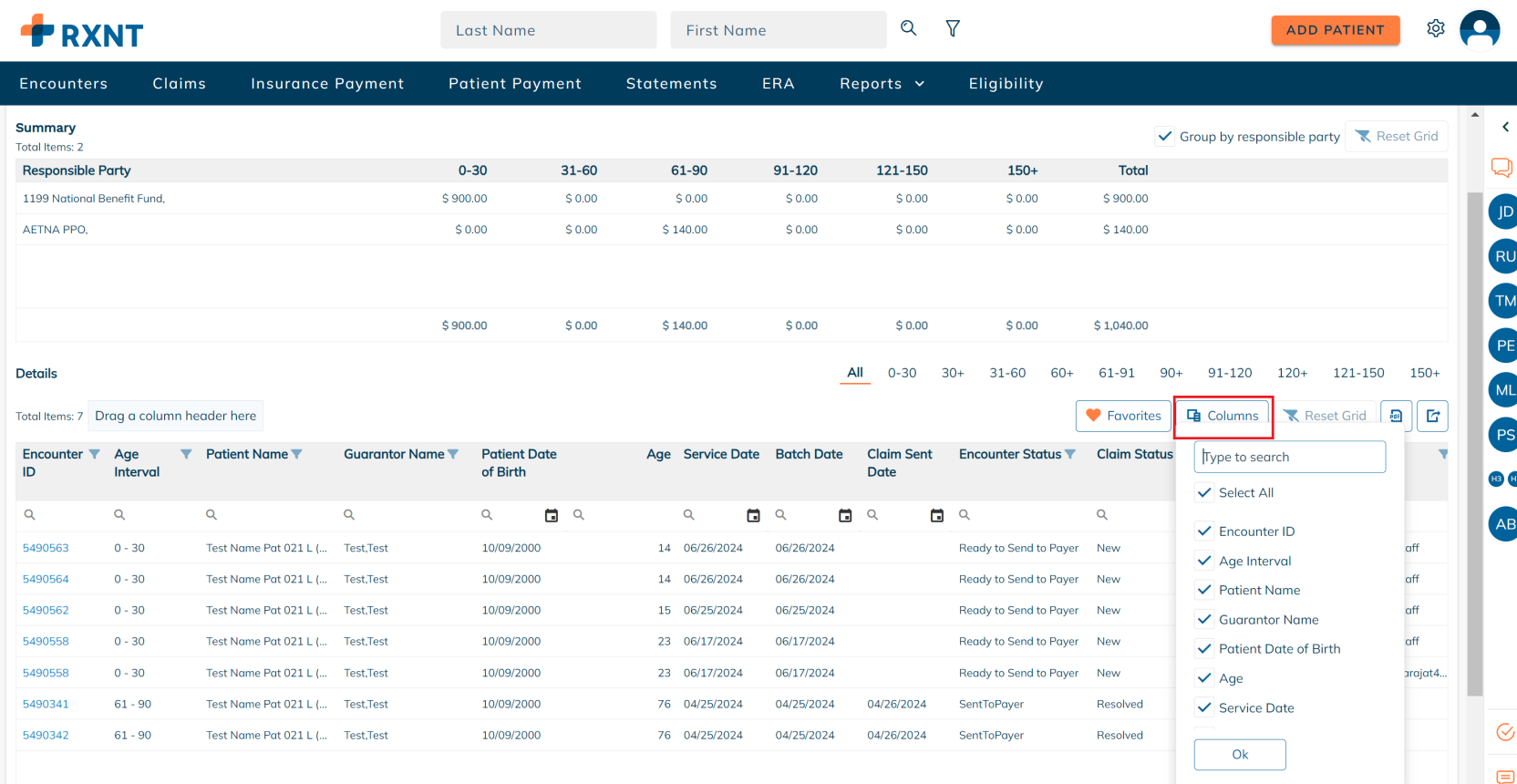Click the column search input field
This screenshot has height=784, width=1517.
coord(1289,457)
